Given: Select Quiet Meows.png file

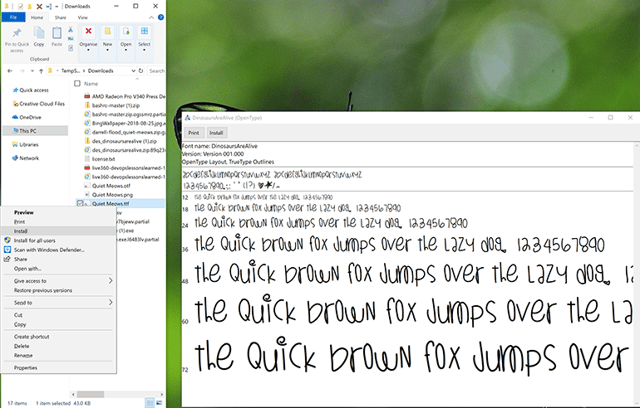Looking at the screenshot, I should pyautogui.click(x=112, y=195).
